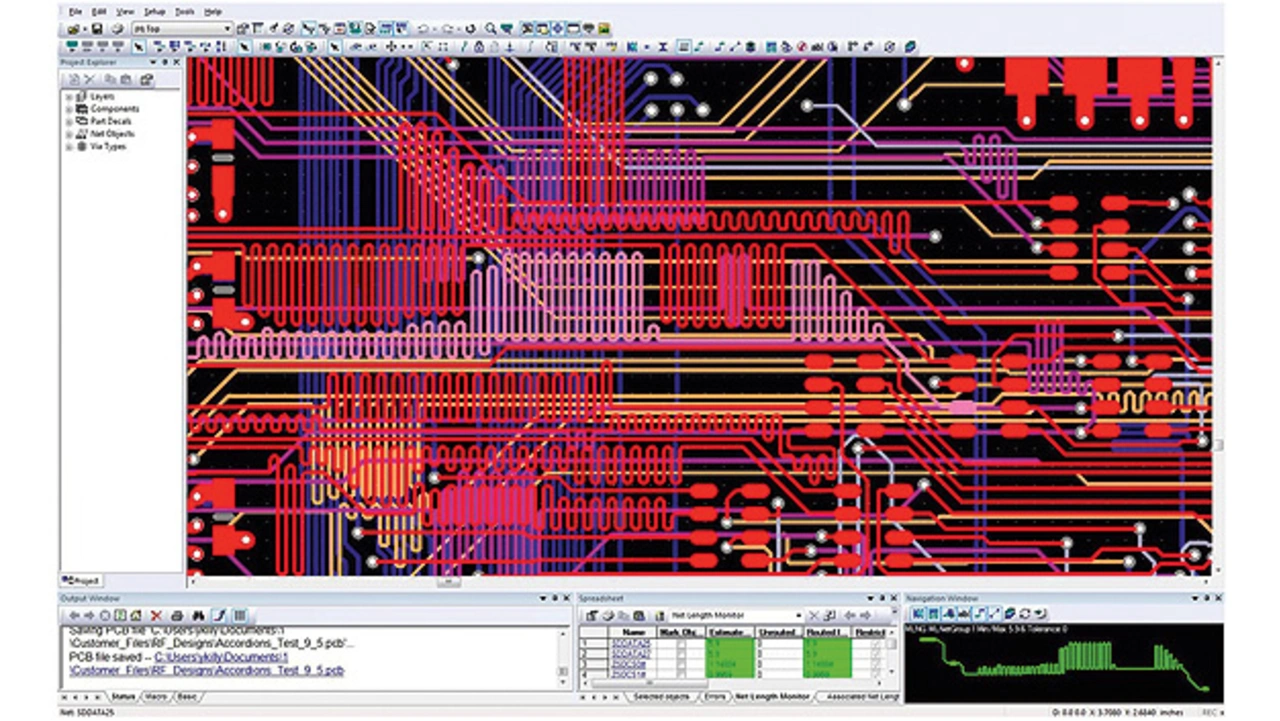
Task: Click the Save icon in the top toolbar
Action: click(x=96, y=29)
